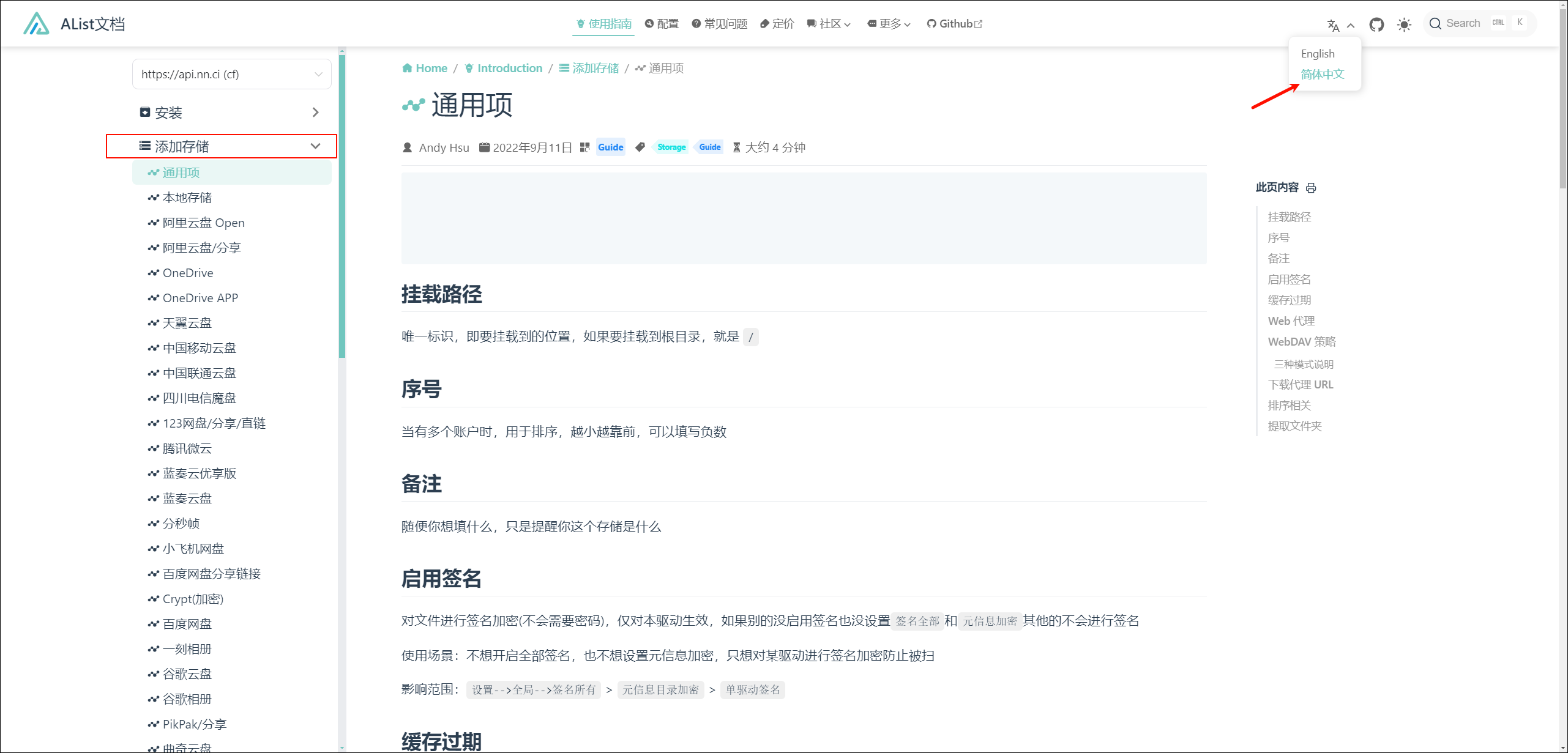Jump to WebDAV 策略 in page contents
This screenshot has height=753, width=1568.
1301,341
